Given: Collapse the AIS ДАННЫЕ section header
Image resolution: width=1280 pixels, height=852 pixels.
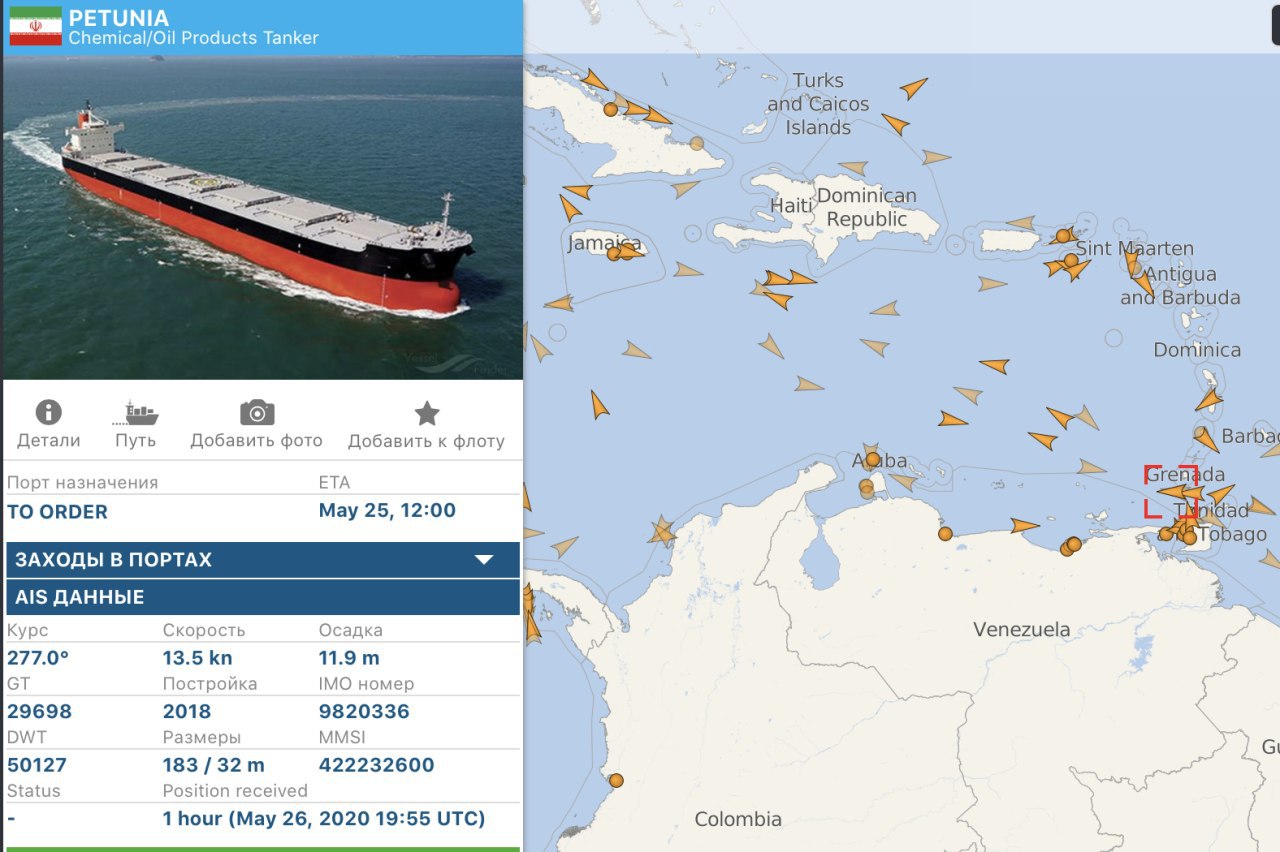Looking at the screenshot, I should click(263, 597).
